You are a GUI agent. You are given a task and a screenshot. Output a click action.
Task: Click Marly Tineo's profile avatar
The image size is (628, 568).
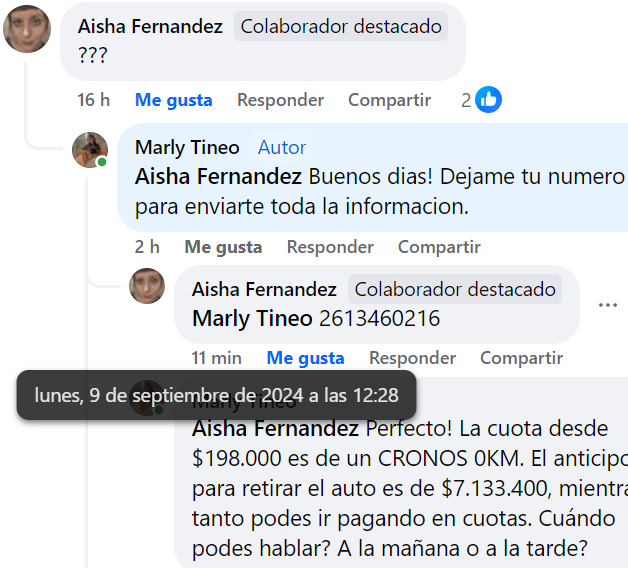[x=90, y=150]
